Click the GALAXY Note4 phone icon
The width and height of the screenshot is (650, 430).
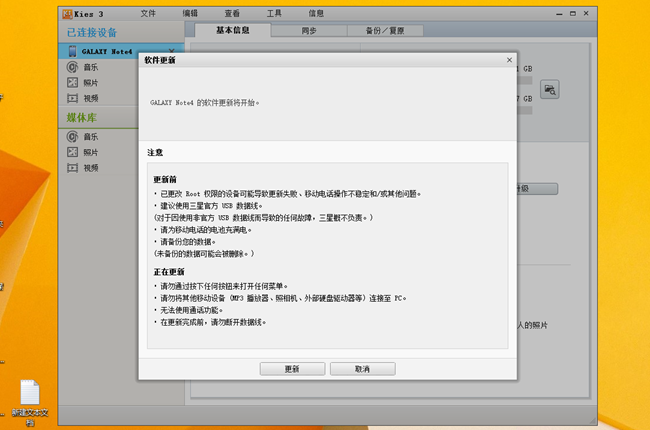[x=73, y=51]
